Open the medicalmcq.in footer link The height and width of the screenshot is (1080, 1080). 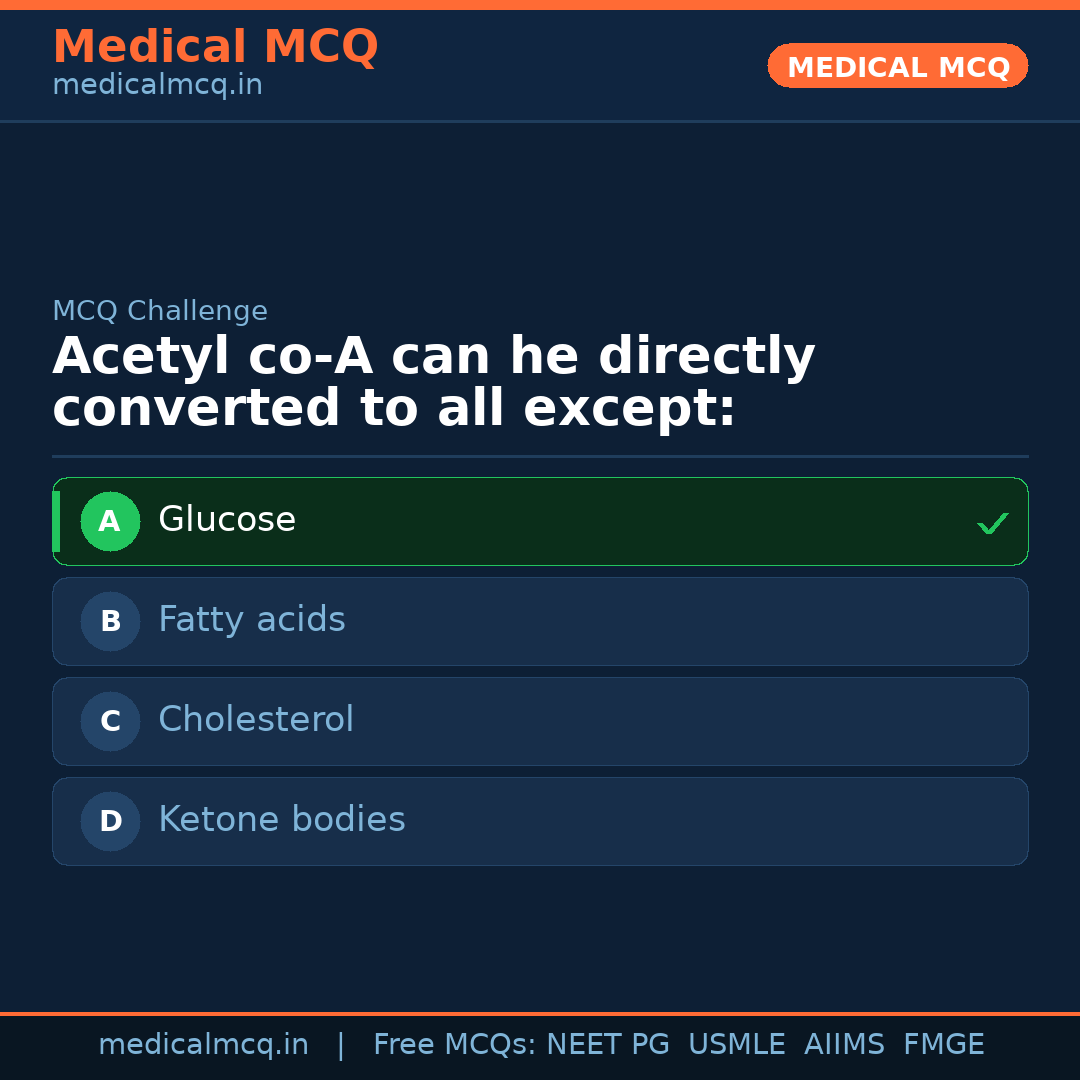tap(204, 1044)
